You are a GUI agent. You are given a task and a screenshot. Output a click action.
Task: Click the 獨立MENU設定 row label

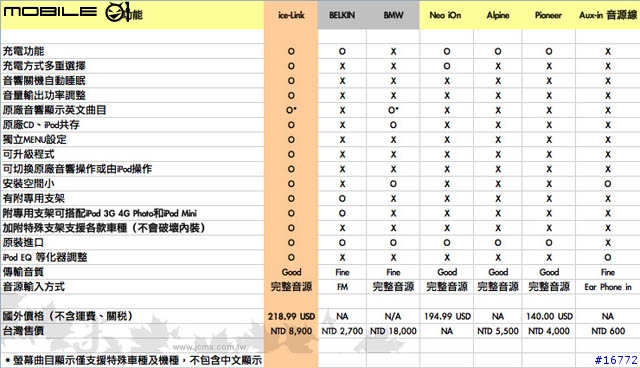coord(34,140)
